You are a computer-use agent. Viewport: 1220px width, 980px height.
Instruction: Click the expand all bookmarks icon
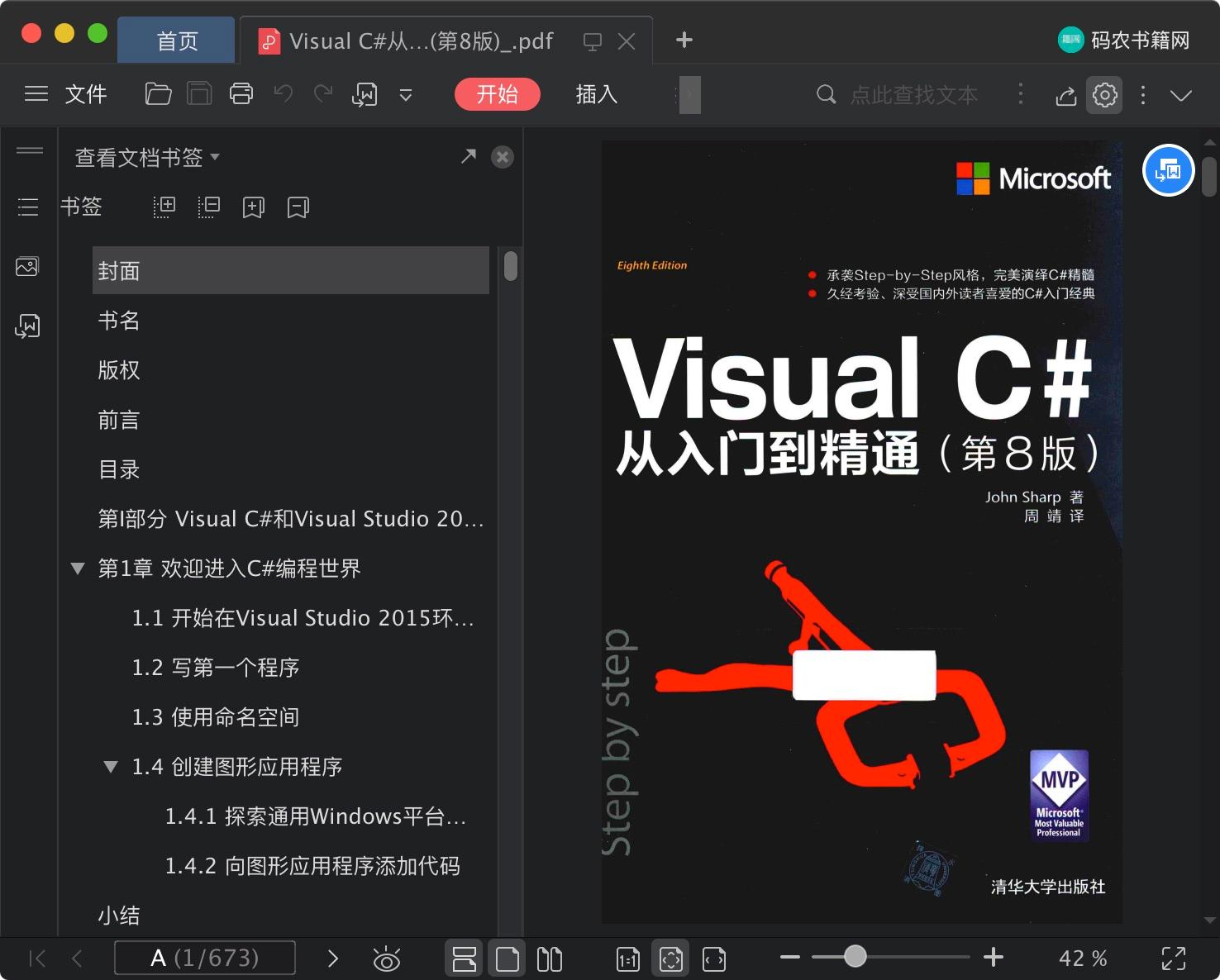click(164, 207)
